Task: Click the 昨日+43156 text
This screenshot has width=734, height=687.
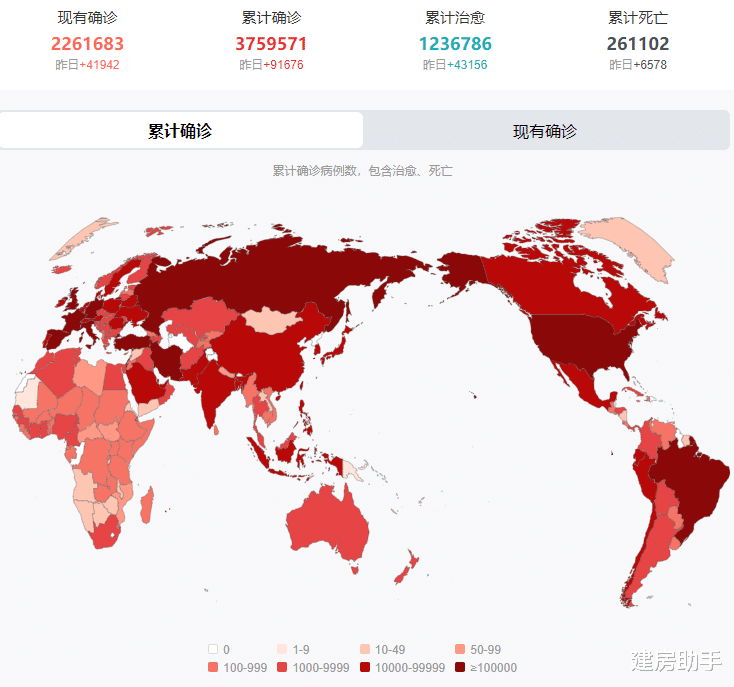Action: click(455, 65)
